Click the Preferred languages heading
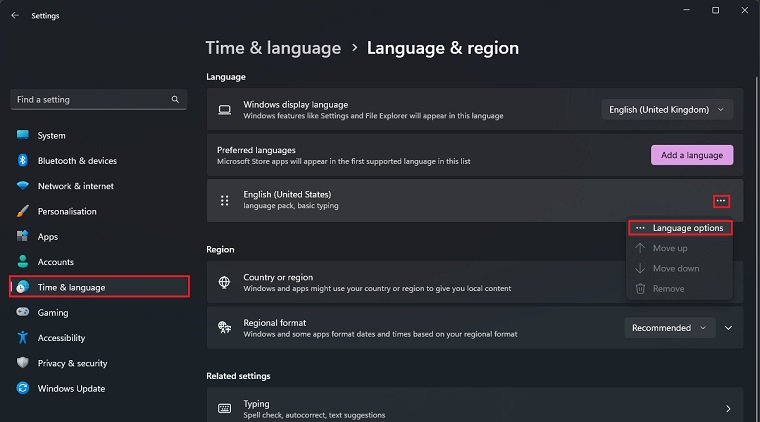760x422 pixels. point(256,150)
